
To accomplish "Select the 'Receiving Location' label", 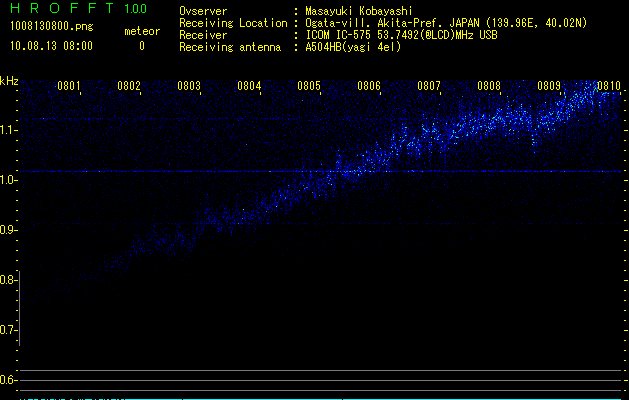I will pos(233,23).
